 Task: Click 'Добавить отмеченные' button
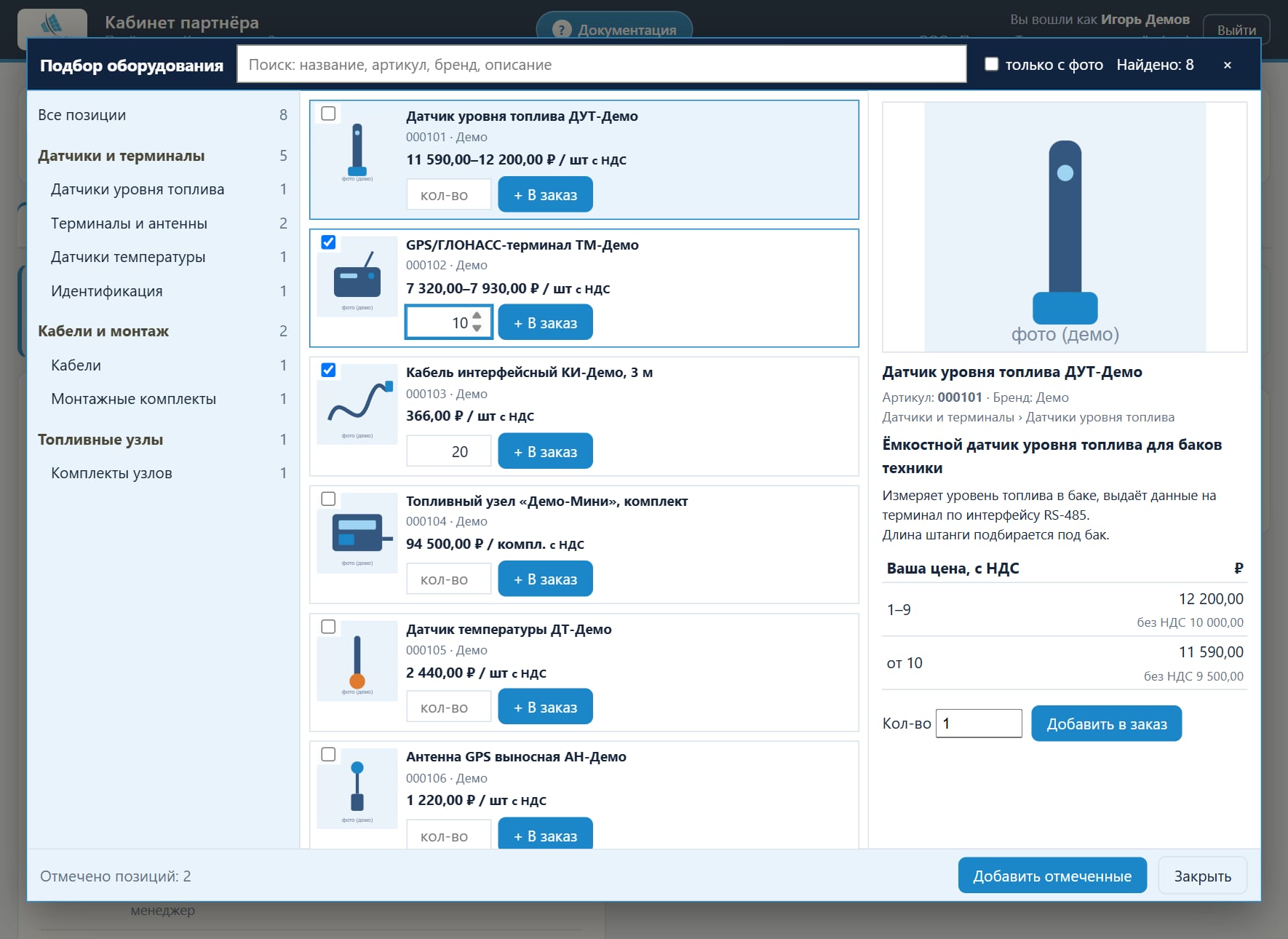(1052, 876)
